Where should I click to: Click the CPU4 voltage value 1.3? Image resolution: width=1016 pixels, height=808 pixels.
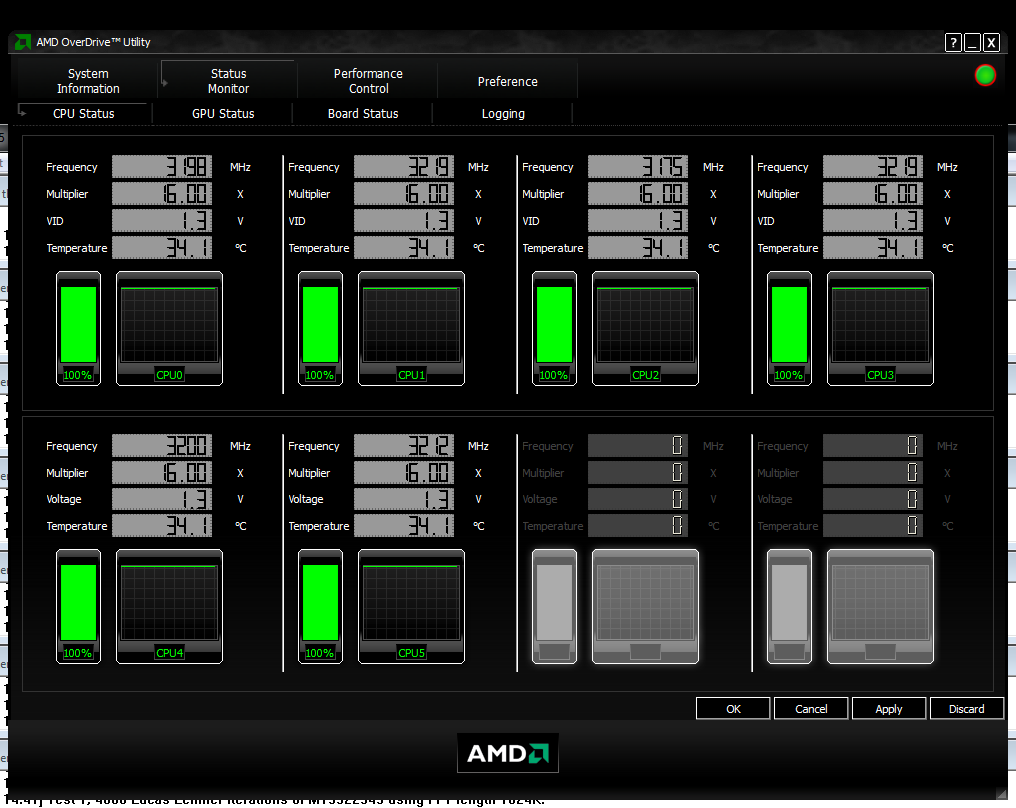click(x=162, y=499)
